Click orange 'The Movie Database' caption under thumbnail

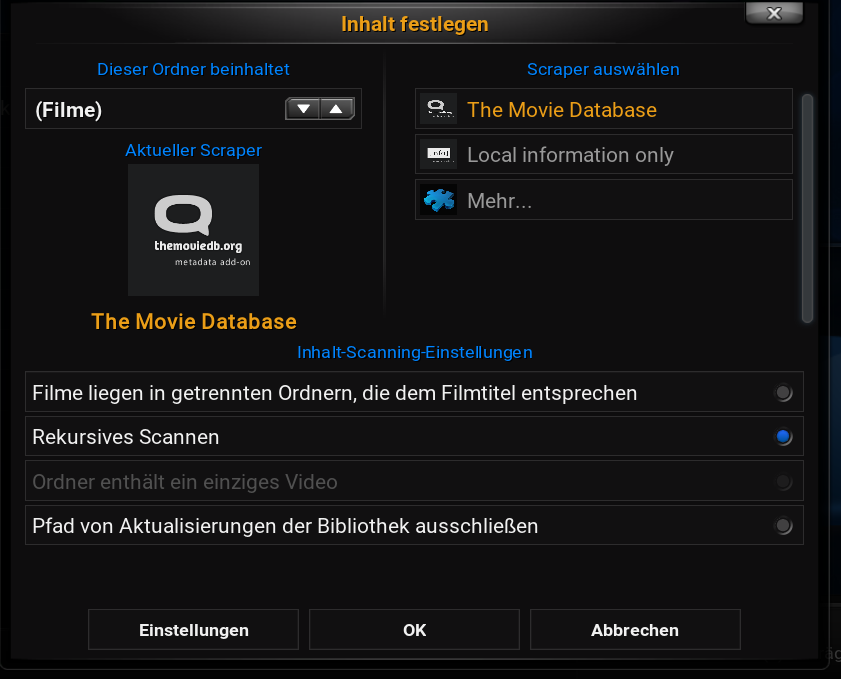(x=194, y=321)
